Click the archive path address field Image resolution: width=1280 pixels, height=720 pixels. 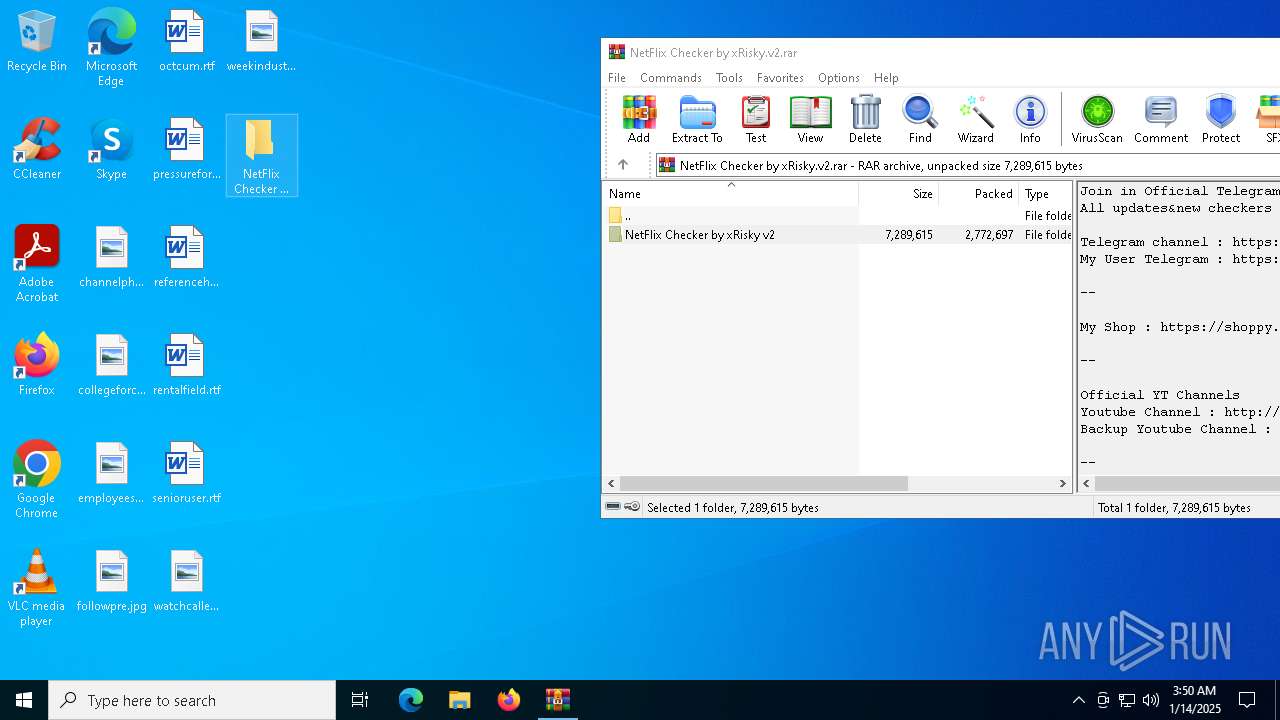(968, 165)
